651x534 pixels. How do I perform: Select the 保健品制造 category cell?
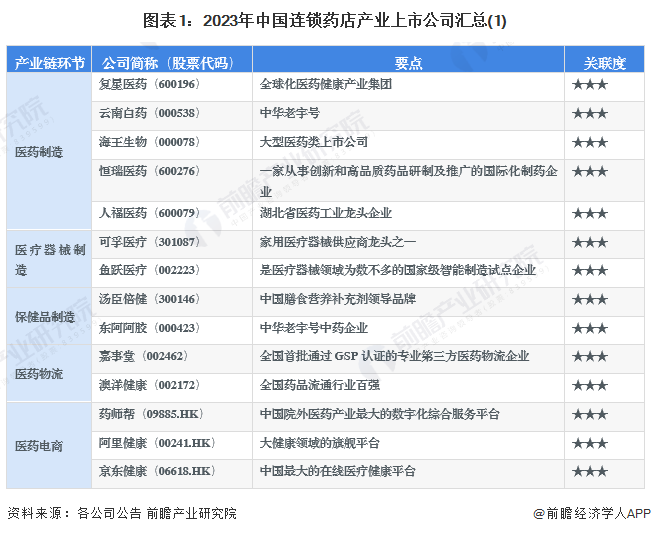[x=49, y=316]
